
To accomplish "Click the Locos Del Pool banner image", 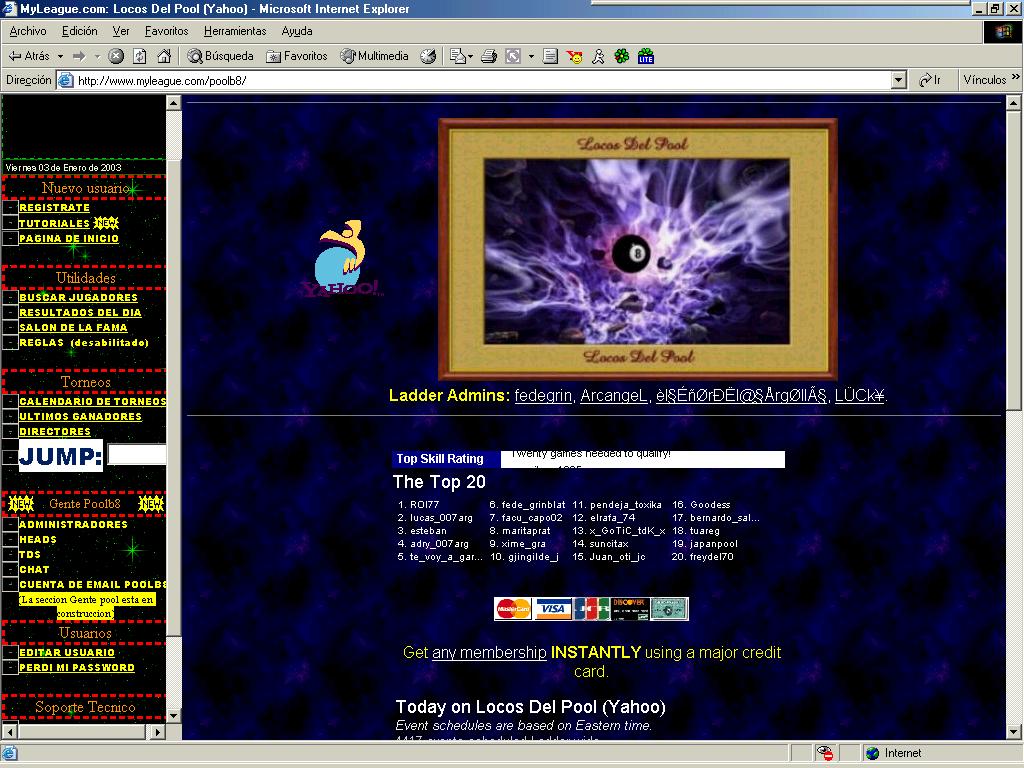I will 637,249.
